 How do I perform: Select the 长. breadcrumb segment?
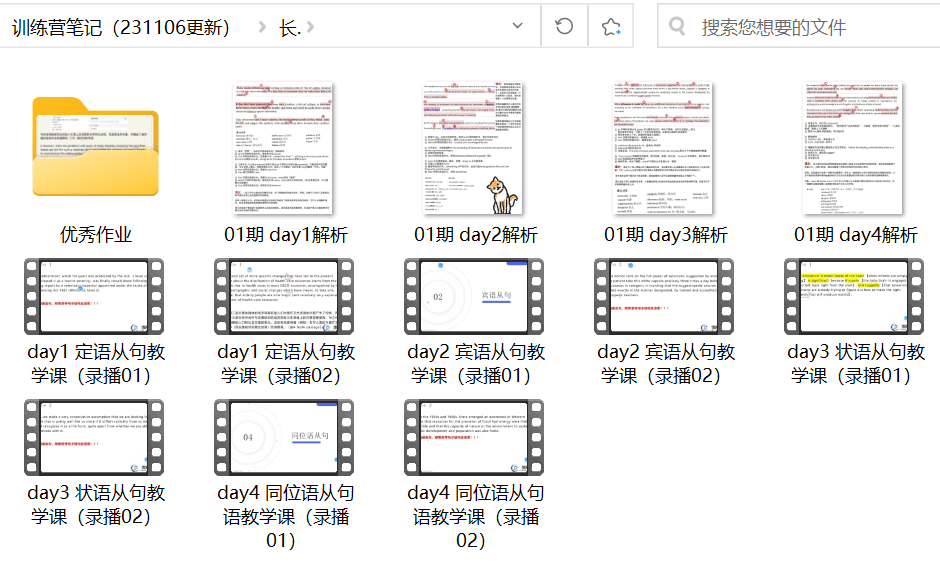[290, 28]
